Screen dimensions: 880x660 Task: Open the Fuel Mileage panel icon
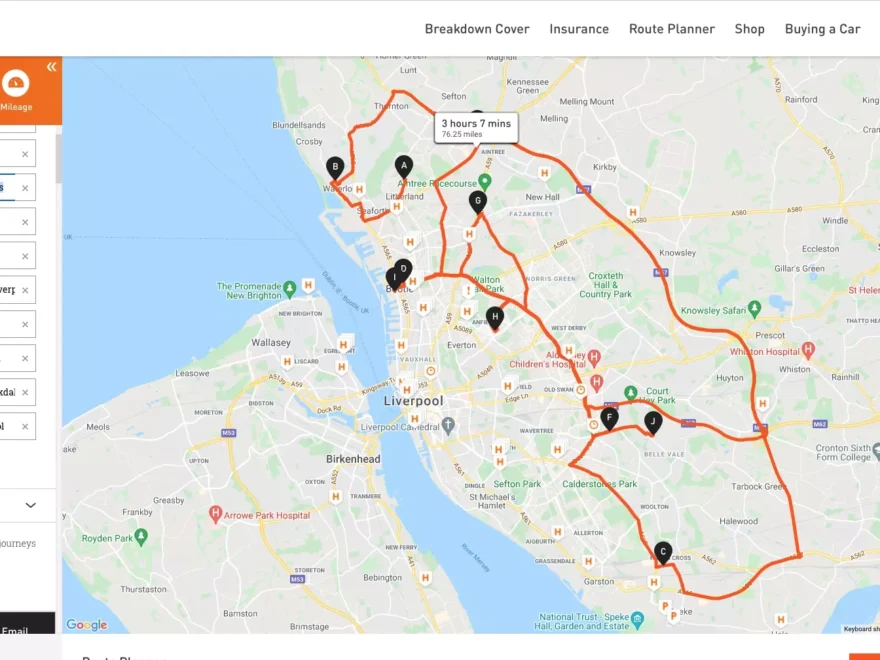[x=14, y=85]
